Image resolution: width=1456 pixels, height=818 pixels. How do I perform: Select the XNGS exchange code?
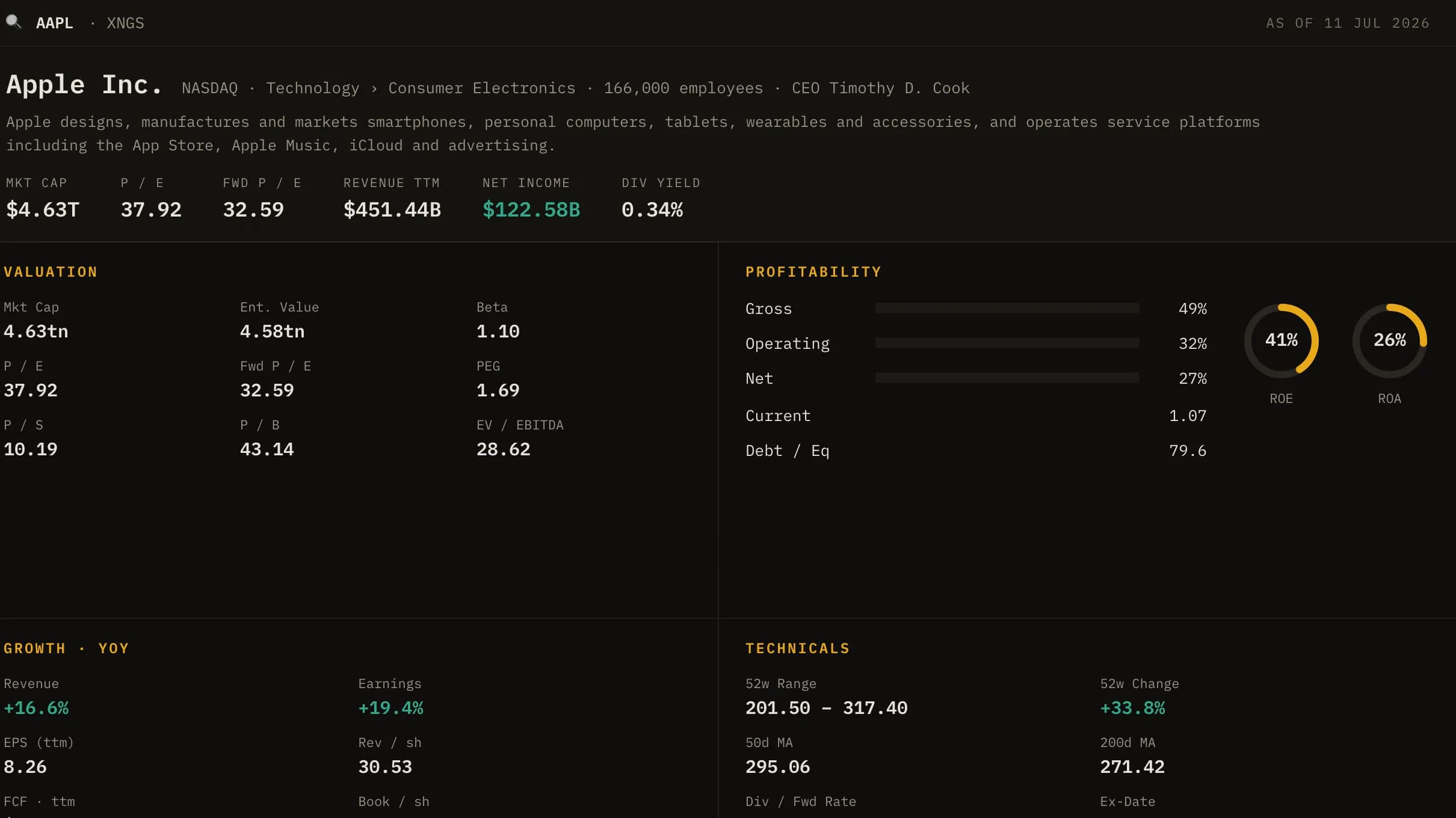125,23
